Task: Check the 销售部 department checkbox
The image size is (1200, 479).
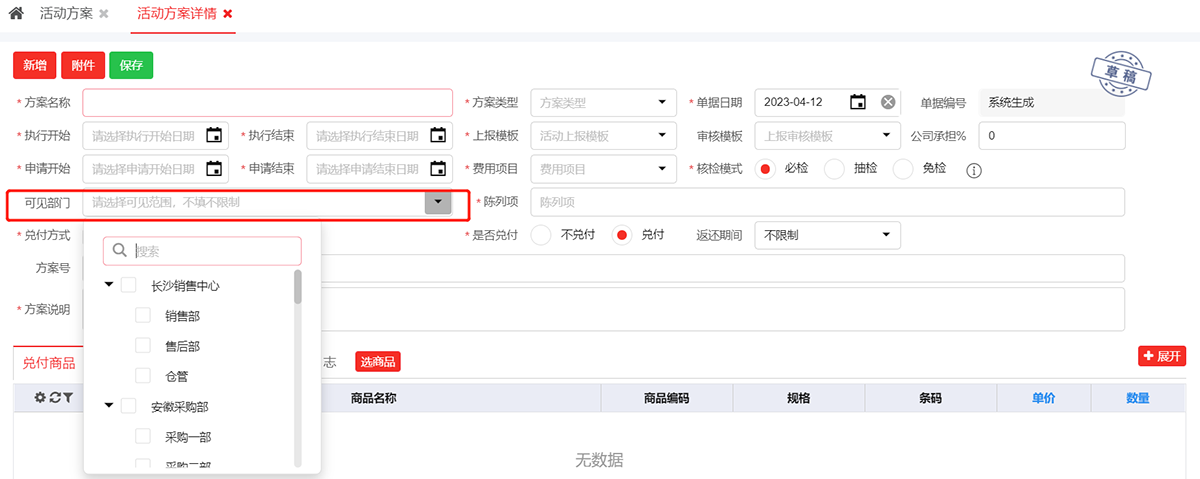Action: tap(143, 316)
